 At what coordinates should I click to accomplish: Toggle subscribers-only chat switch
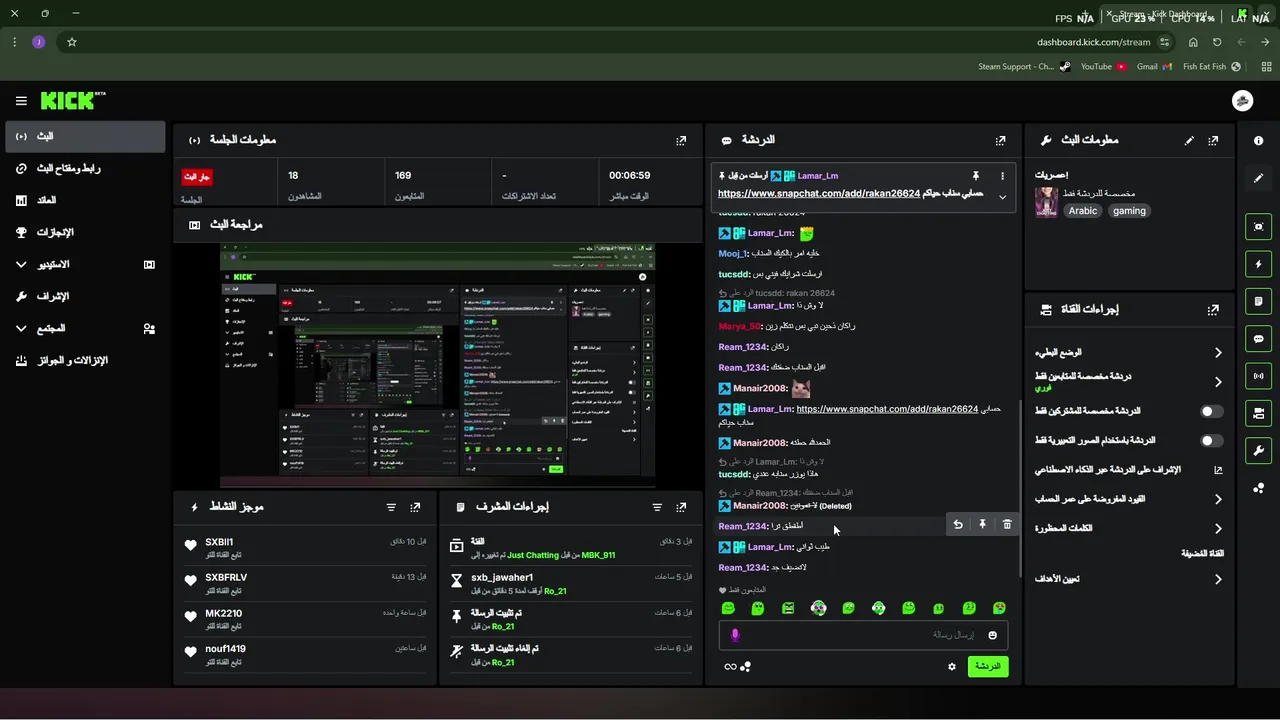coord(1212,411)
